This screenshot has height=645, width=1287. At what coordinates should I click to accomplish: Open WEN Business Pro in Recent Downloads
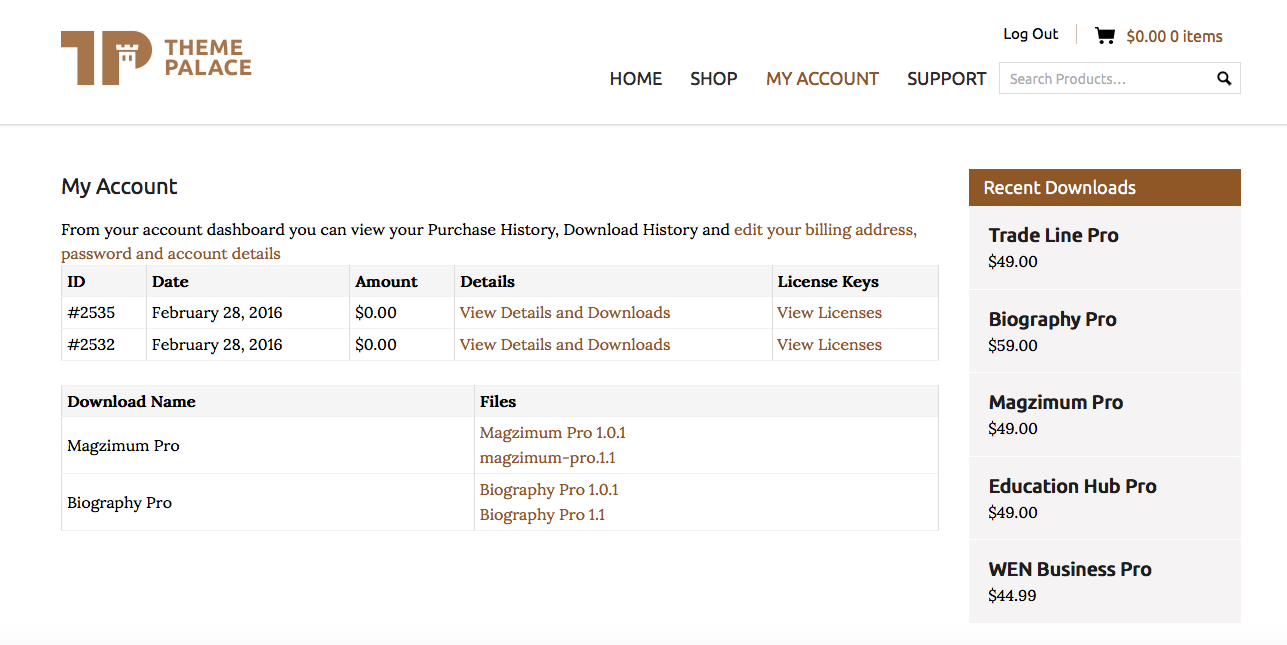click(x=1070, y=570)
